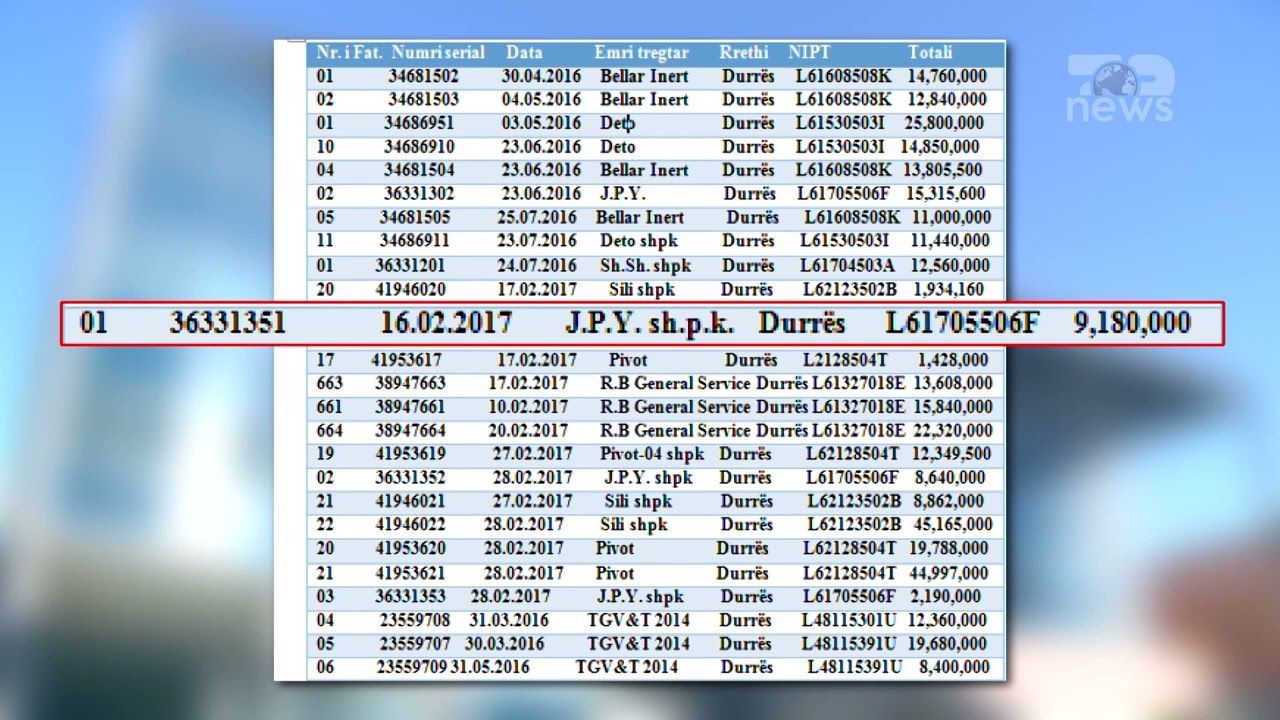Click the total 8,400,000
The height and width of the screenshot is (720, 1280).
953,667
